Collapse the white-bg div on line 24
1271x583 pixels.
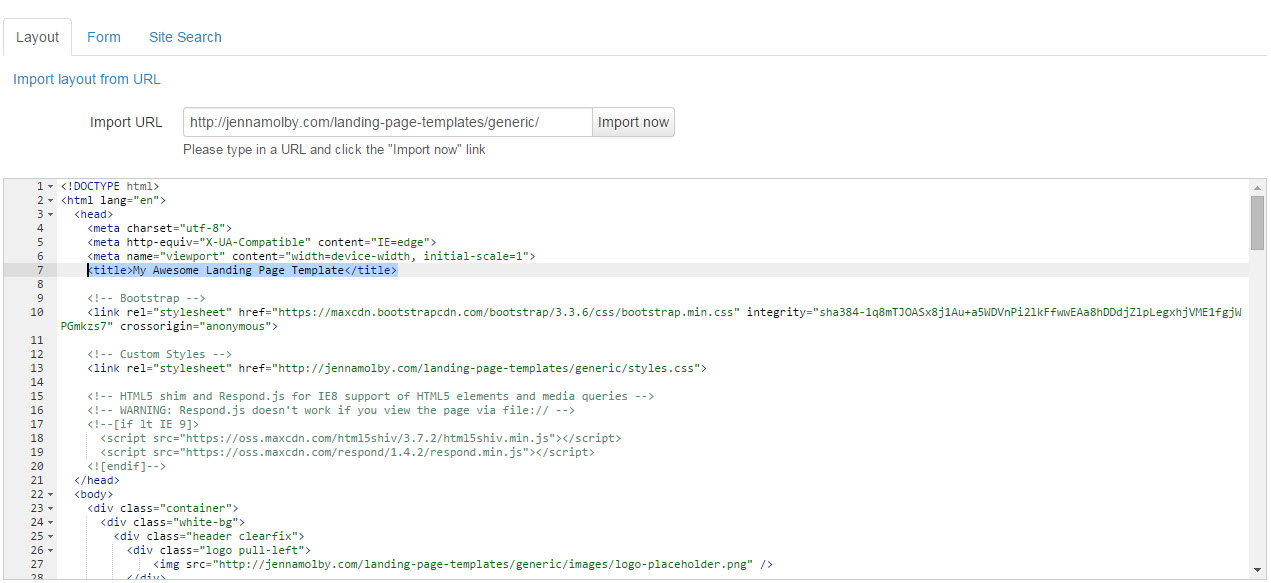51,523
